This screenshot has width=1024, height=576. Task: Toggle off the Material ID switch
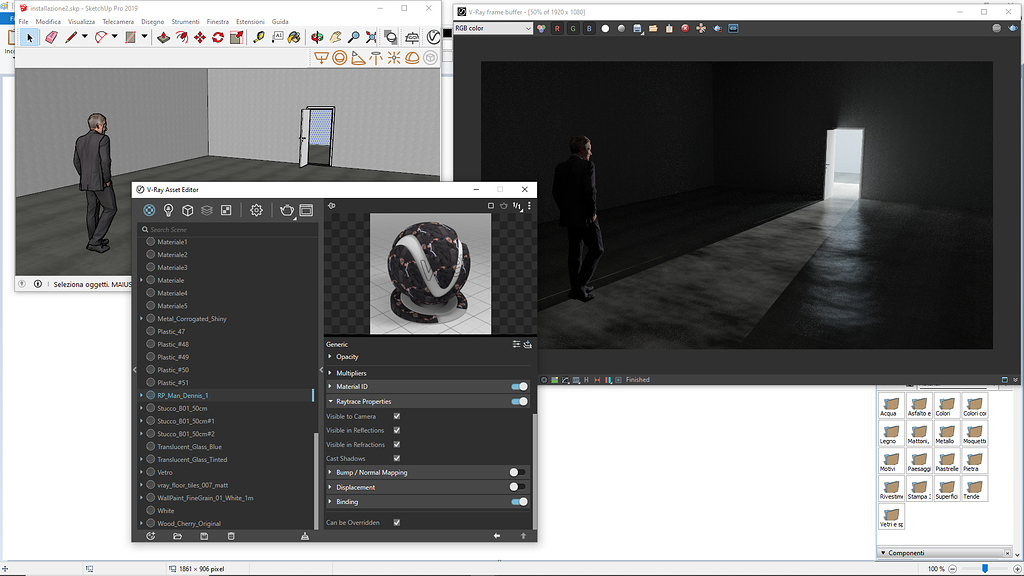[x=519, y=386]
